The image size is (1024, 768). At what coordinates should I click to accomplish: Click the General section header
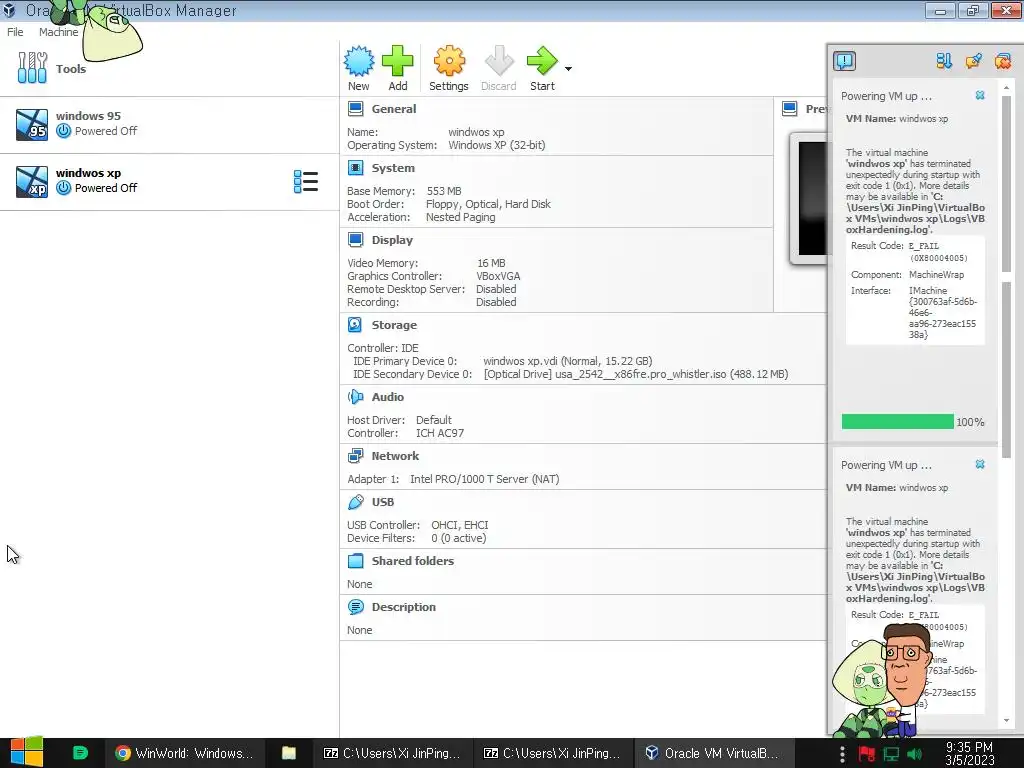(x=393, y=109)
